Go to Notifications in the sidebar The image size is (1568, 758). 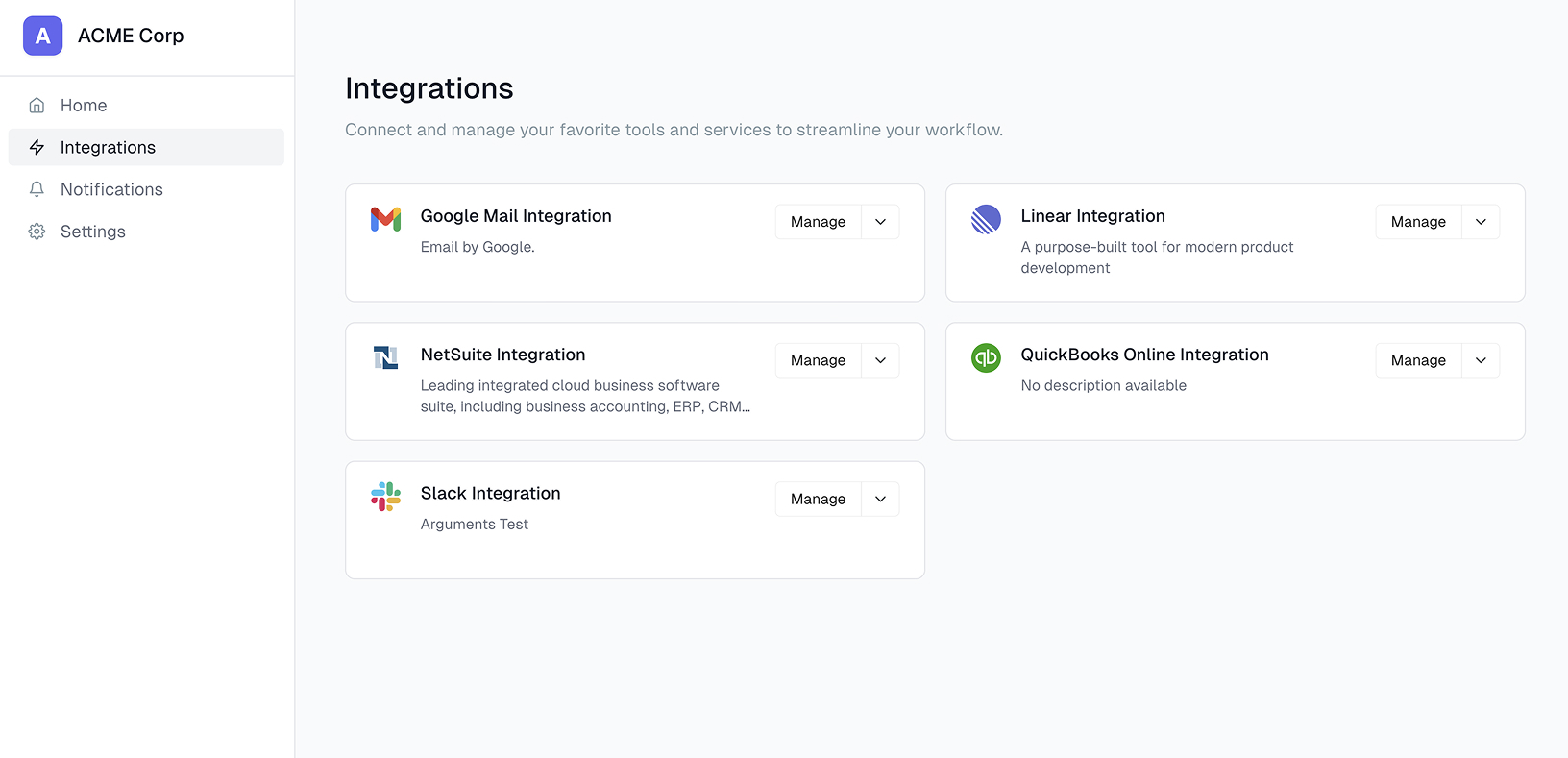point(111,189)
